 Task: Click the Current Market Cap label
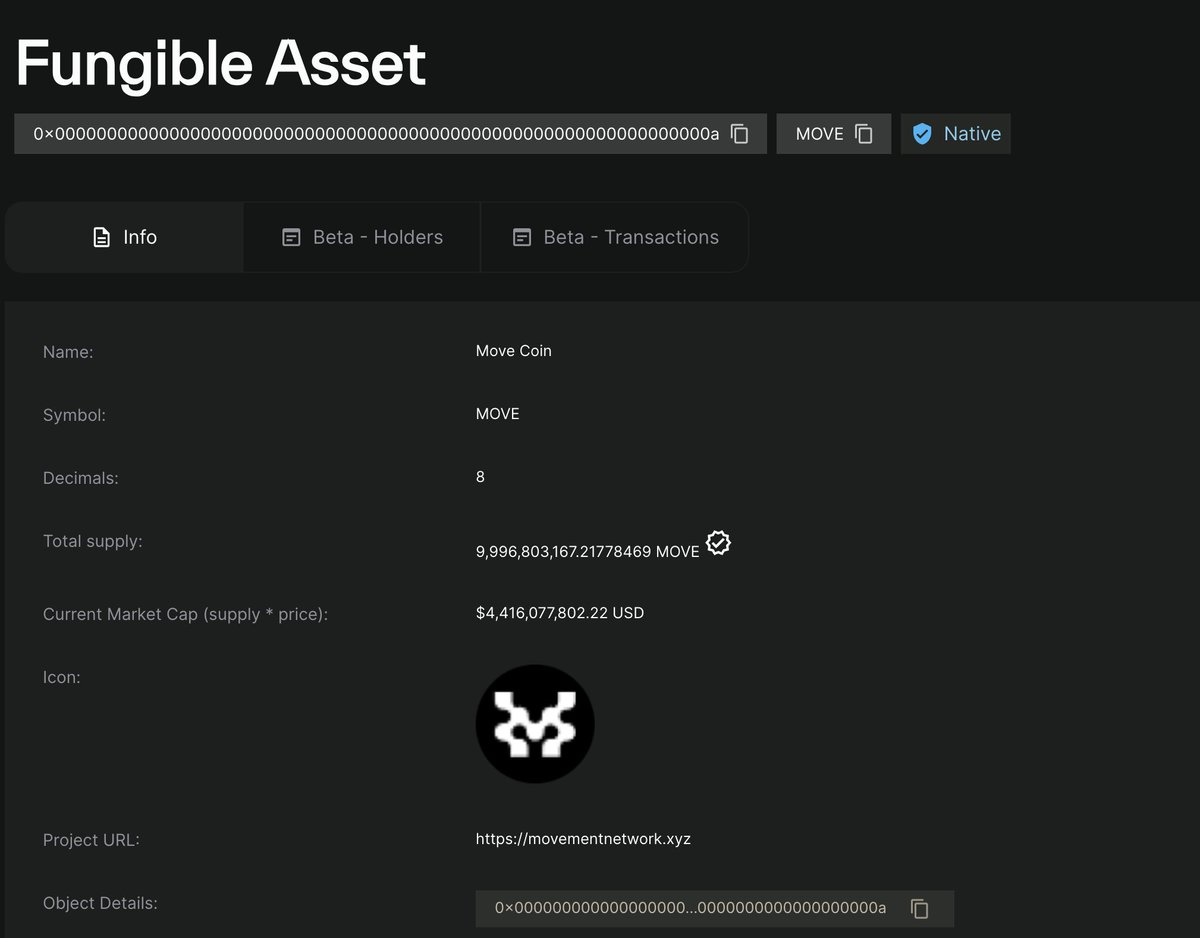click(x=185, y=614)
